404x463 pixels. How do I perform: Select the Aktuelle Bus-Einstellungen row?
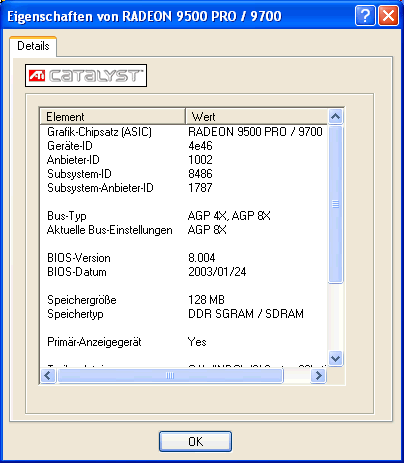click(184, 230)
